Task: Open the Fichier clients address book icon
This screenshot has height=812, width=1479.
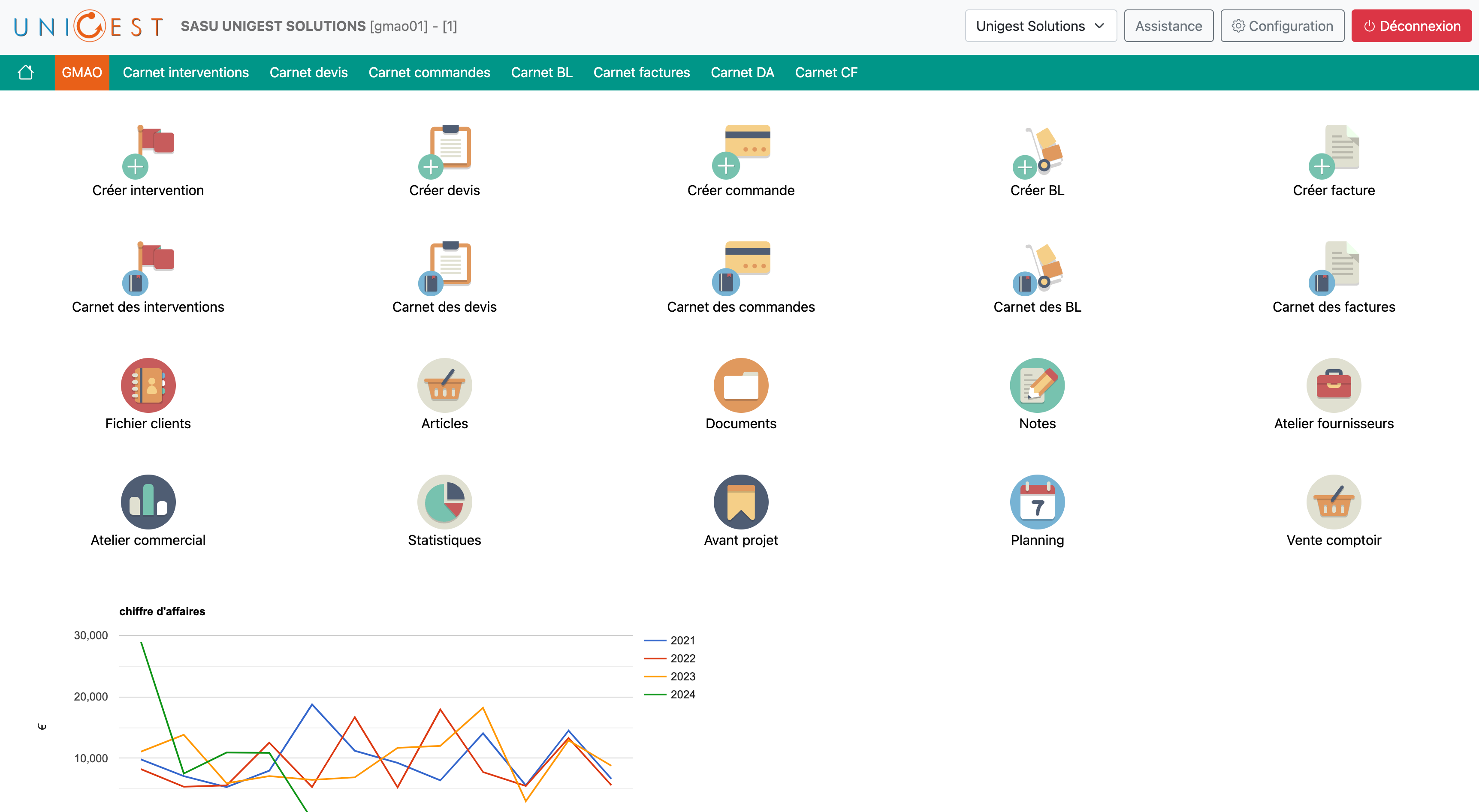Action: click(x=148, y=385)
